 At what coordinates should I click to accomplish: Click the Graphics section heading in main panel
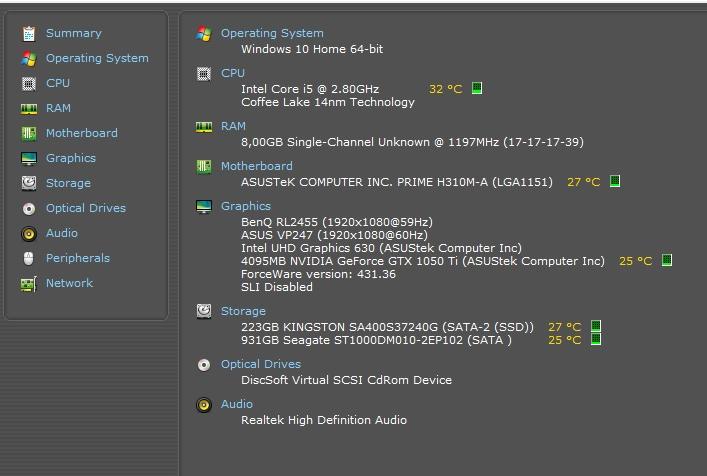[x=245, y=206]
